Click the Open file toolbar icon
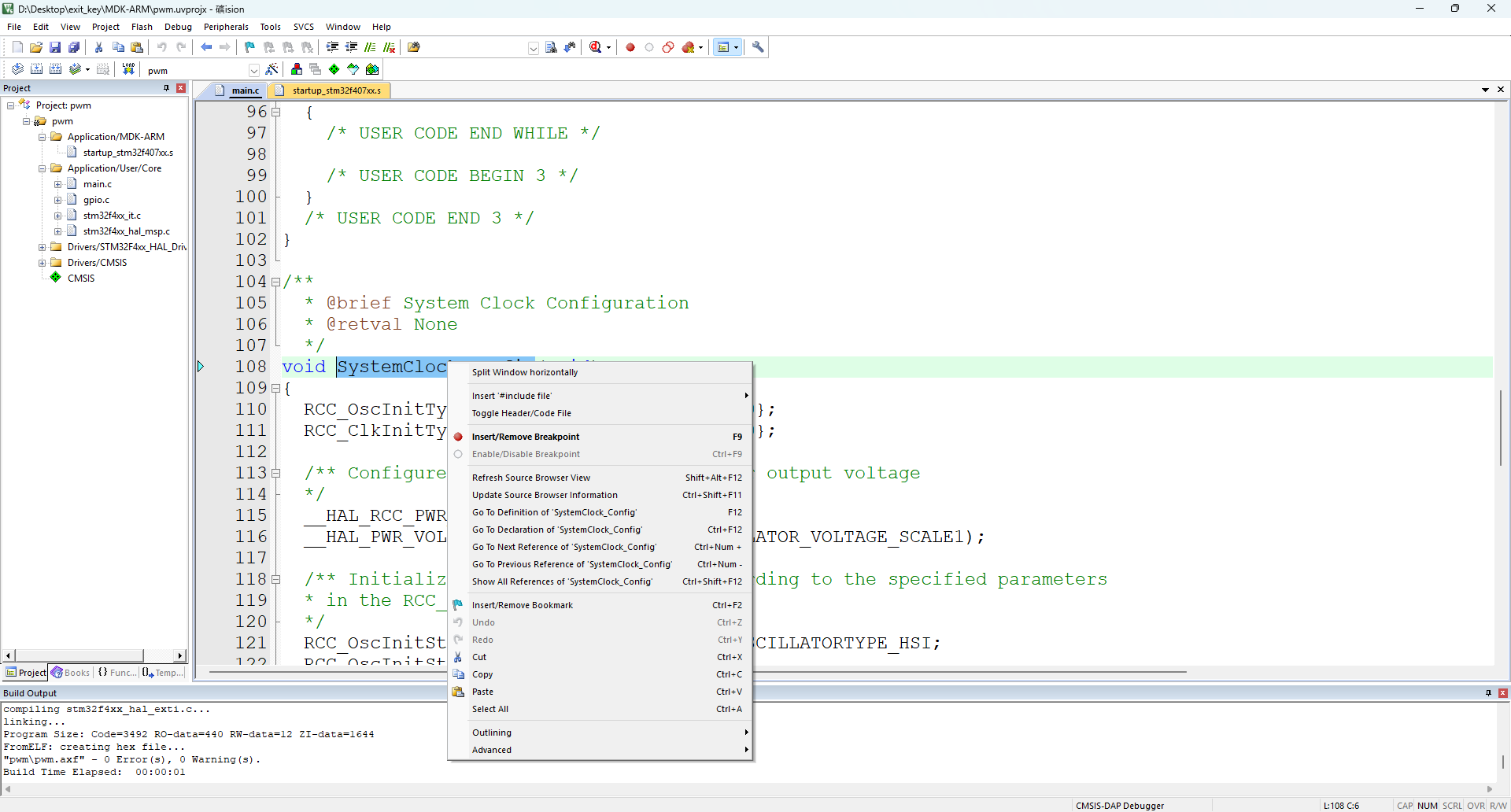This screenshot has width=1511, height=812. 36,47
